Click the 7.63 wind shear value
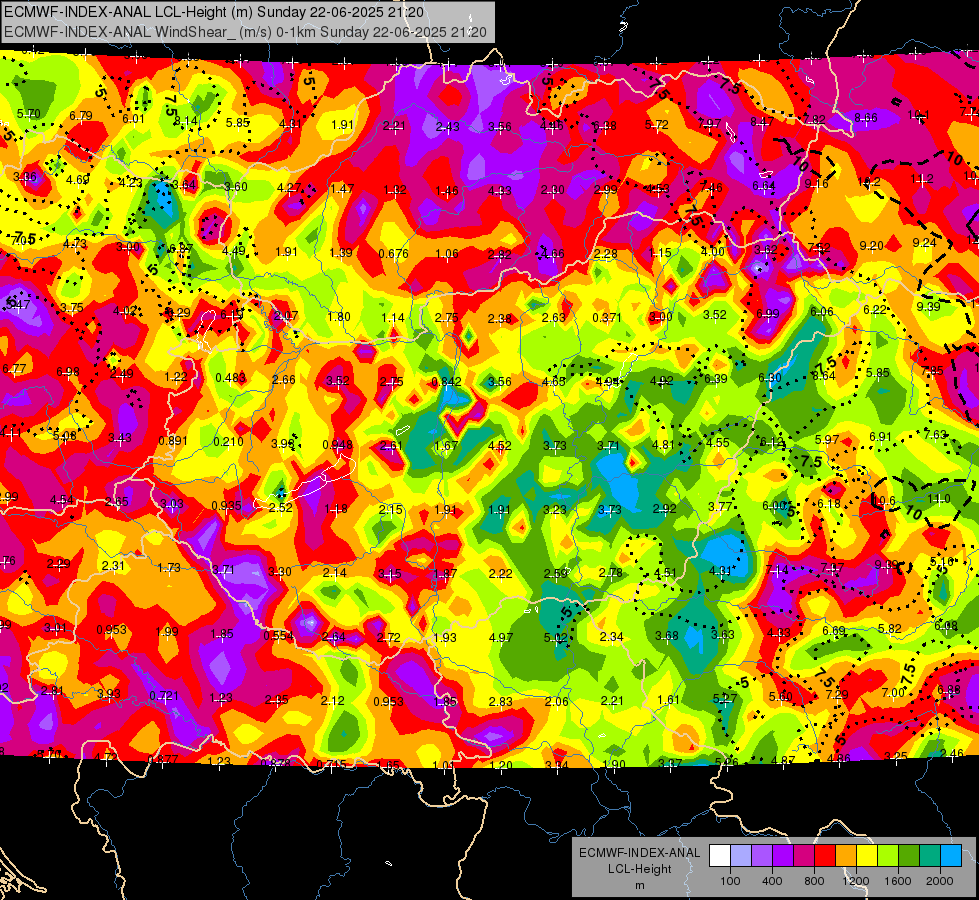 [x=935, y=435]
